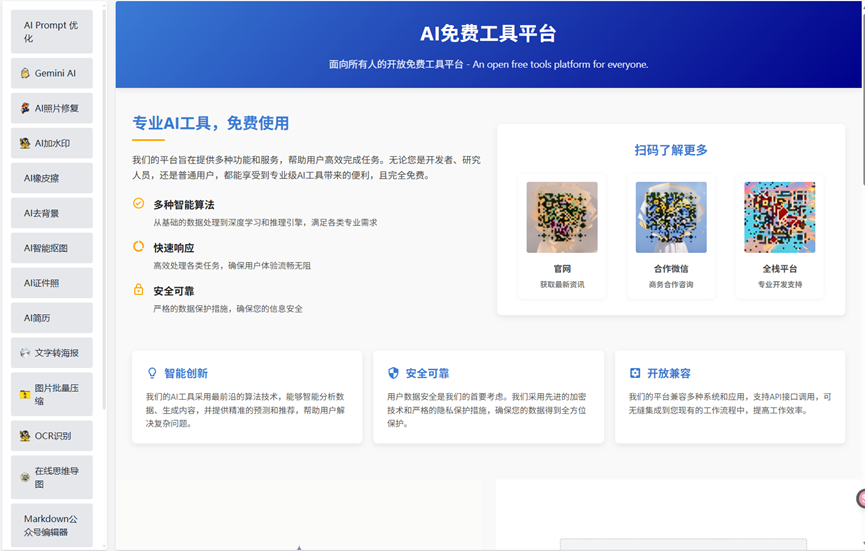Image resolution: width=865 pixels, height=551 pixels.
Task: Go to the AI证件照 tool
Action: 52,283
